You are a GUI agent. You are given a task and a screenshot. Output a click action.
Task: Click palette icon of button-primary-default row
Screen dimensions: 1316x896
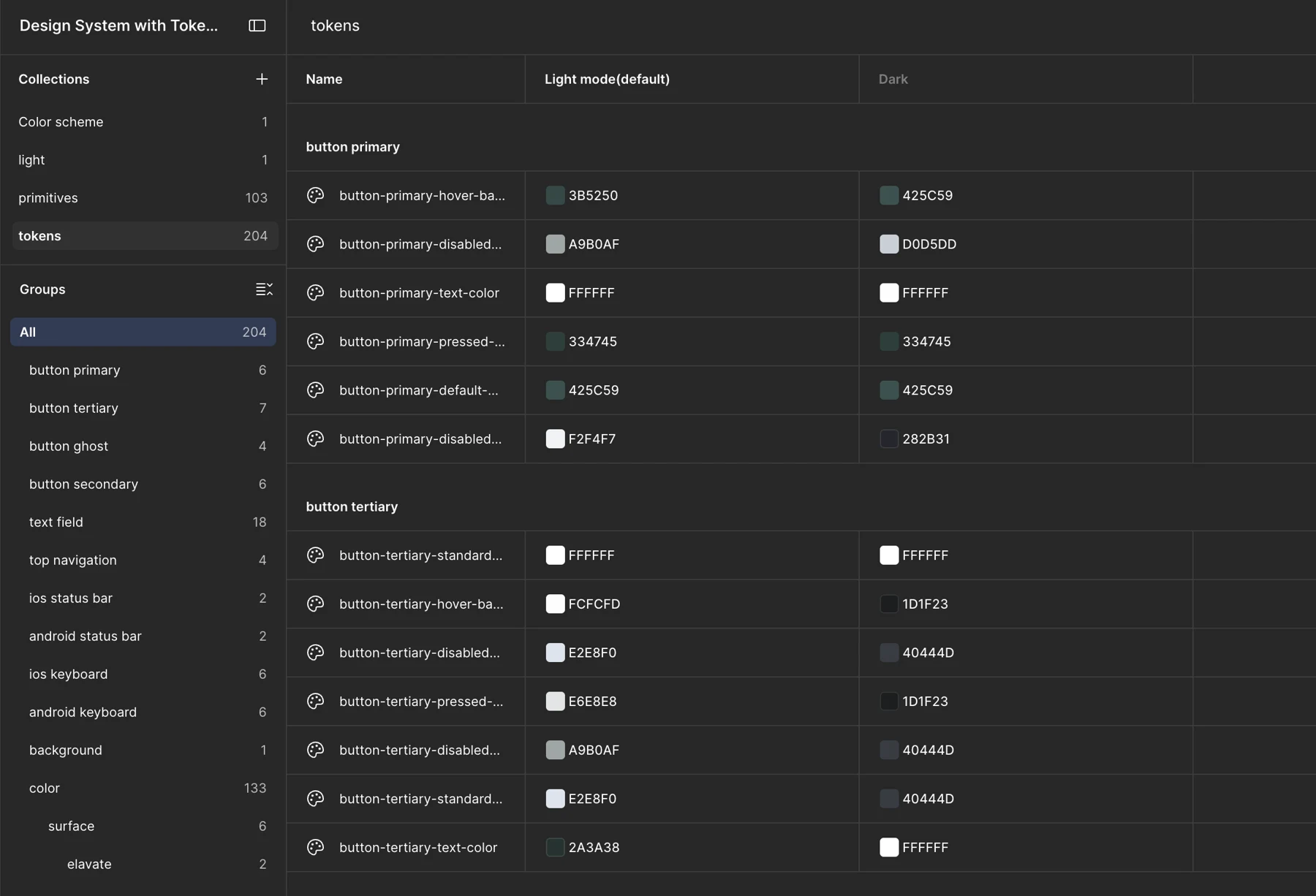315,390
